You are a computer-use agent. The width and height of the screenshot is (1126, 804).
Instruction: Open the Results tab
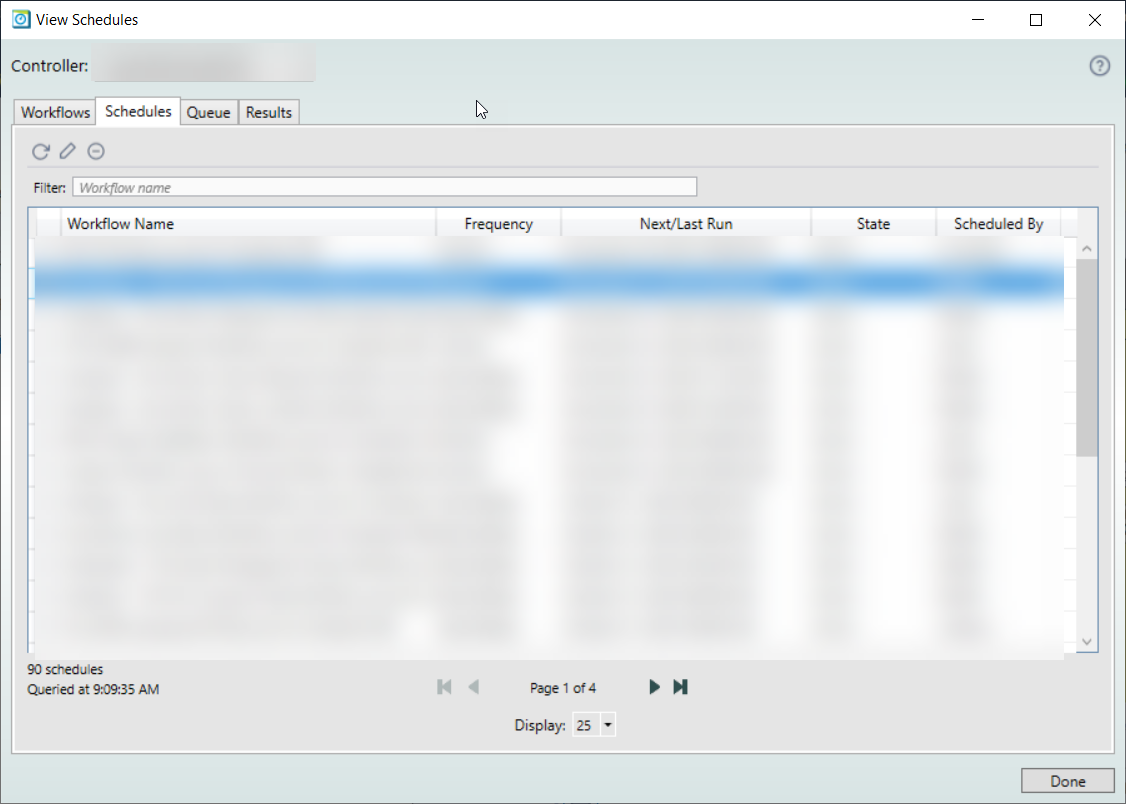[x=268, y=112]
